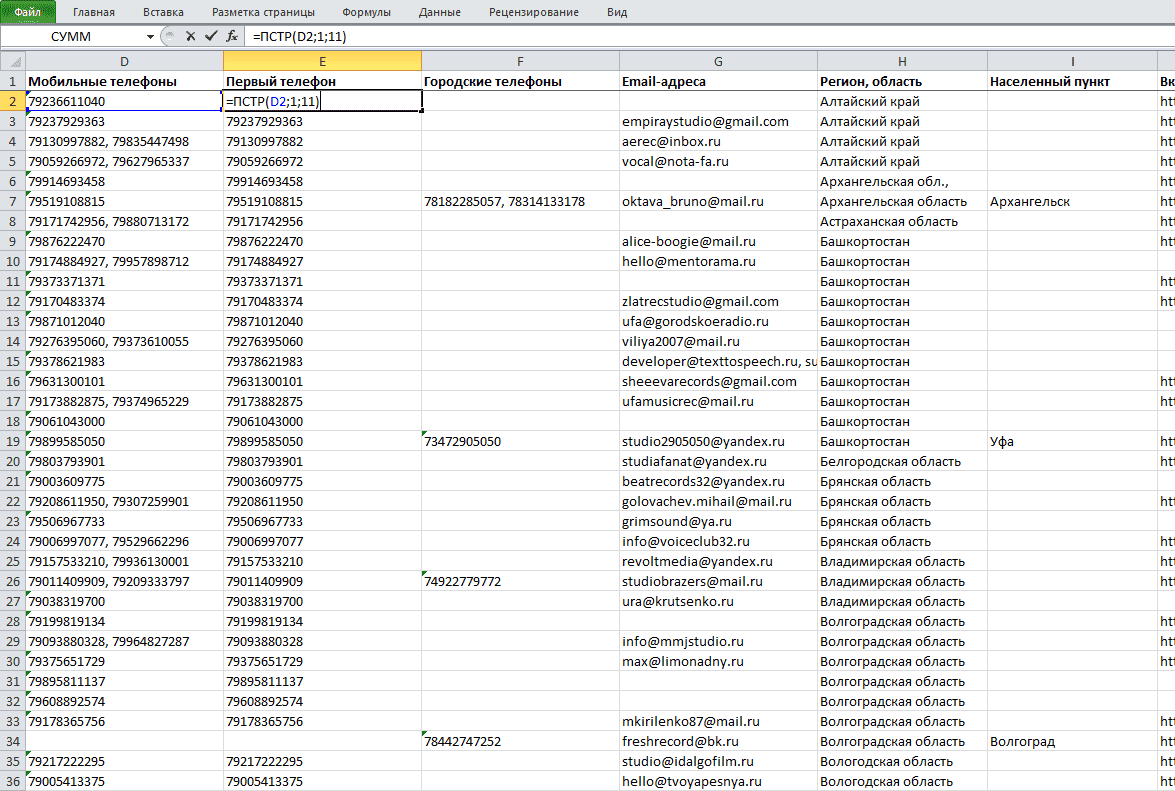Click the email aerec@inbox.ru
Viewport: 1175px width, 791px height.
pos(671,142)
